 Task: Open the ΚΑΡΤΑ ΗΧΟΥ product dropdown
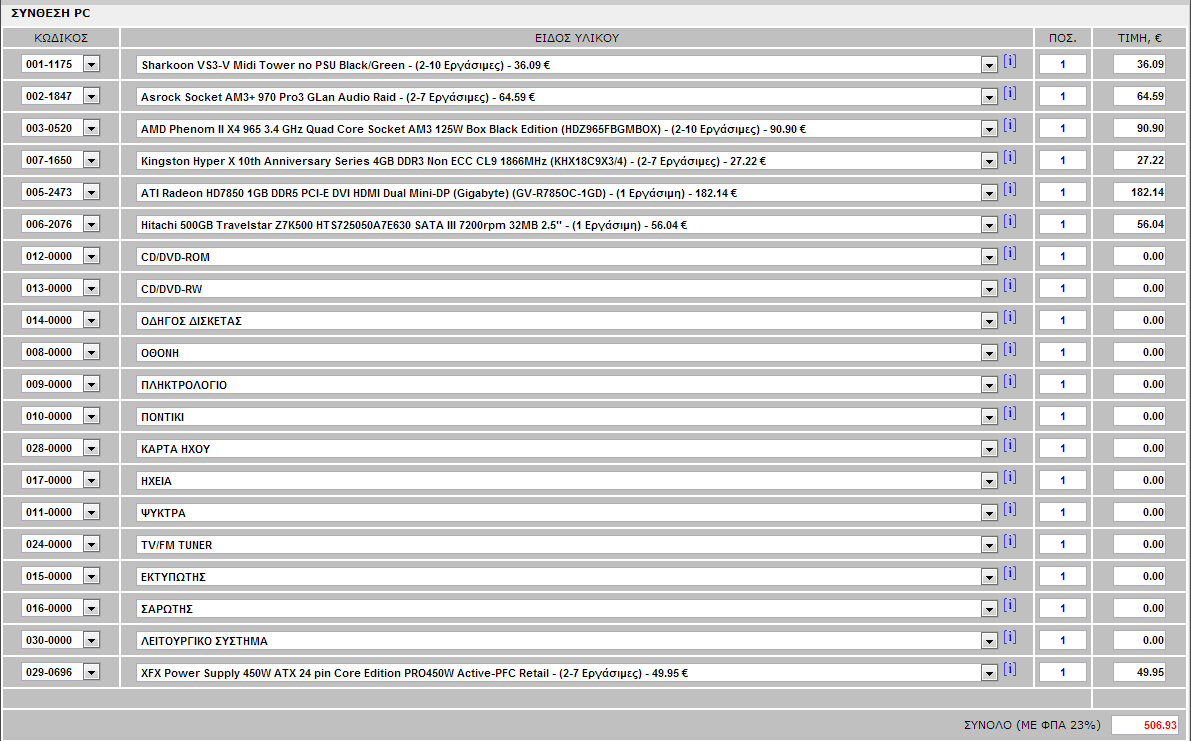click(989, 449)
